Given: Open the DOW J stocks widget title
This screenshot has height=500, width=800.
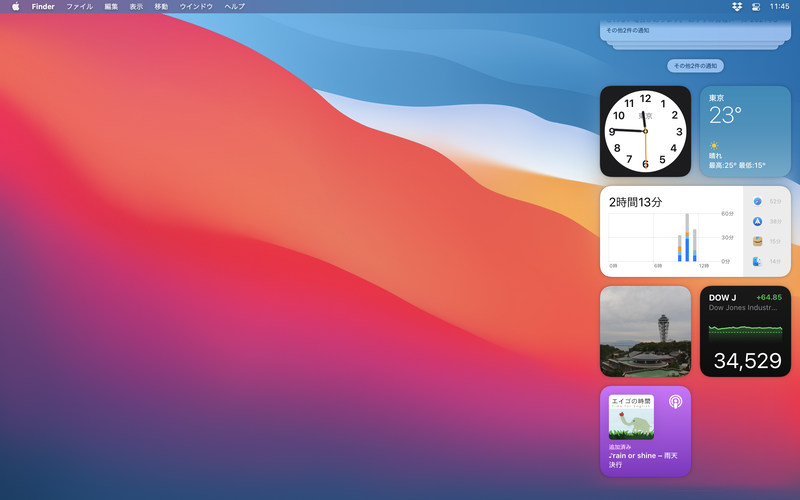Looking at the screenshot, I should click(722, 298).
